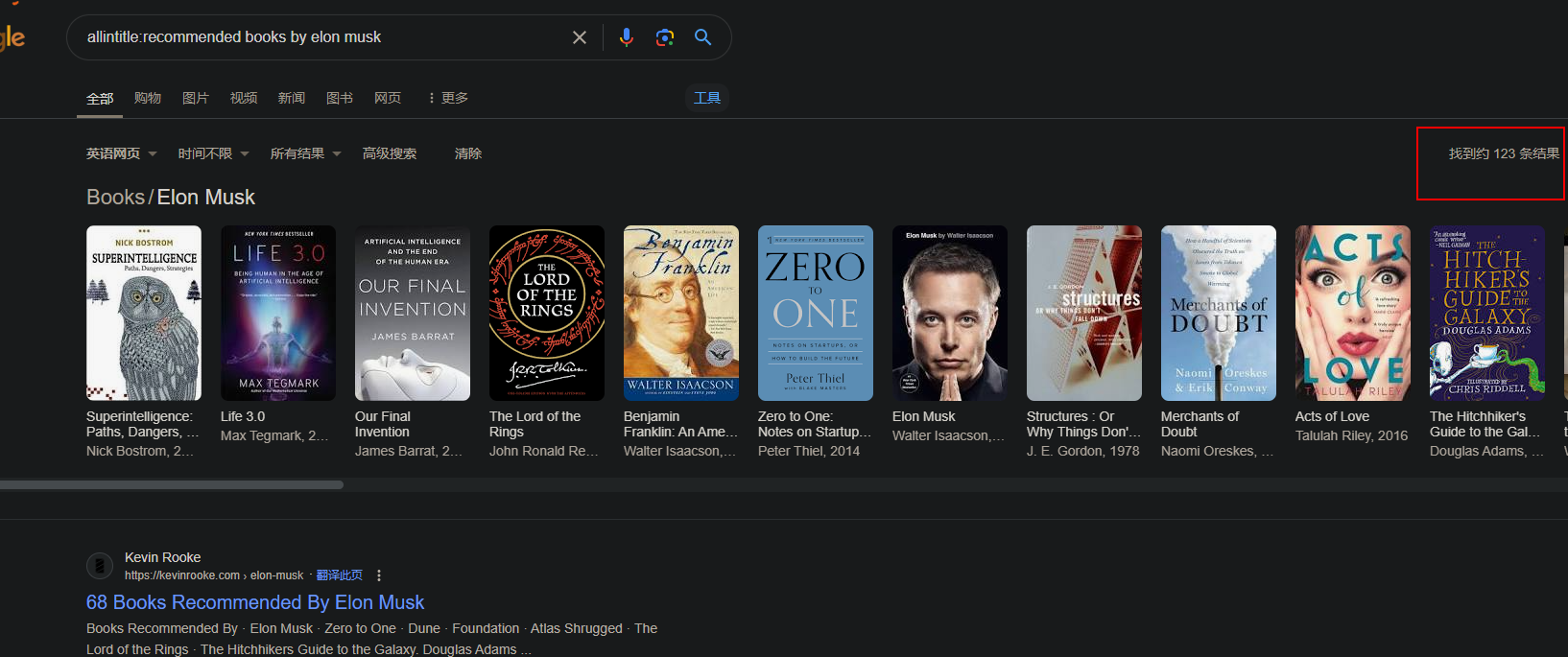Click the Kevin Rooke site favicon

pyautogui.click(x=100, y=566)
